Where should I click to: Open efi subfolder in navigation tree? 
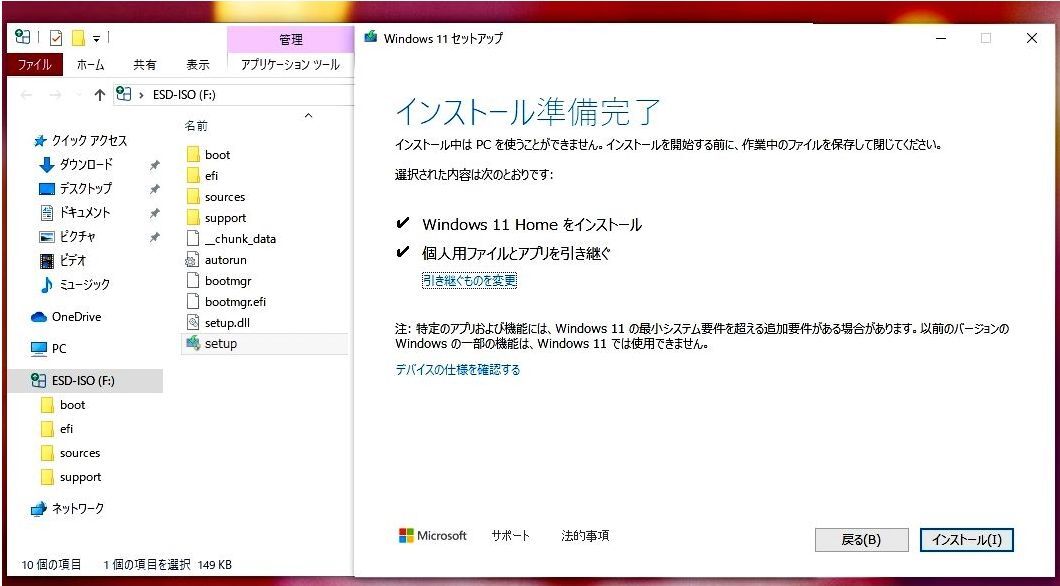click(57, 429)
